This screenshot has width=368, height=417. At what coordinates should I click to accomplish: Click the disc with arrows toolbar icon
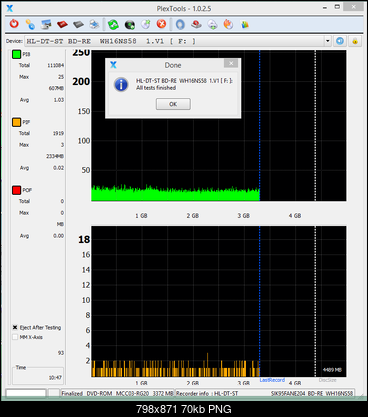click(212, 24)
